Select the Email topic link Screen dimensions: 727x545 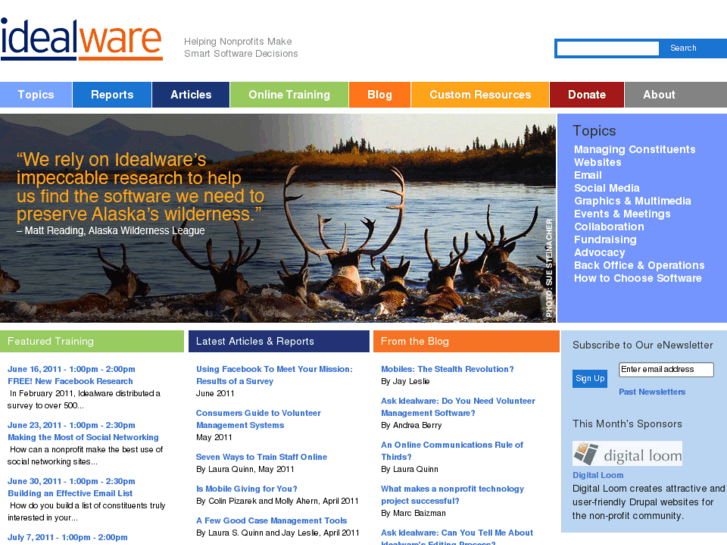pos(588,175)
